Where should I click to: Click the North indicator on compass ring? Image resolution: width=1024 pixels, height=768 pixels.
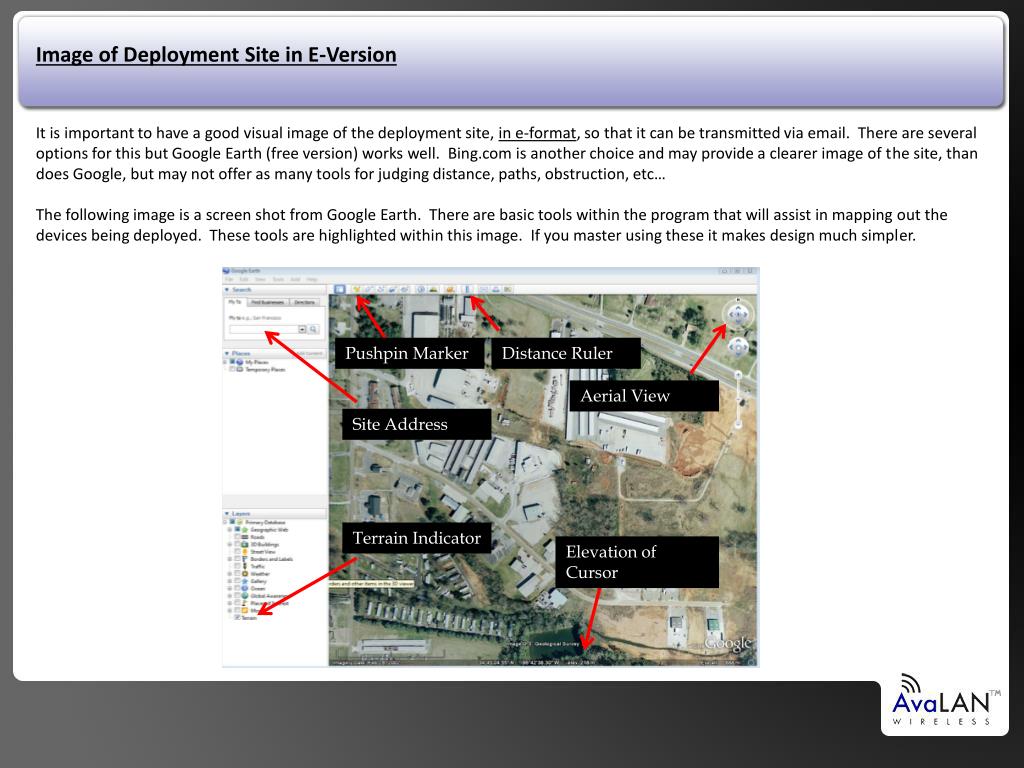(738, 300)
